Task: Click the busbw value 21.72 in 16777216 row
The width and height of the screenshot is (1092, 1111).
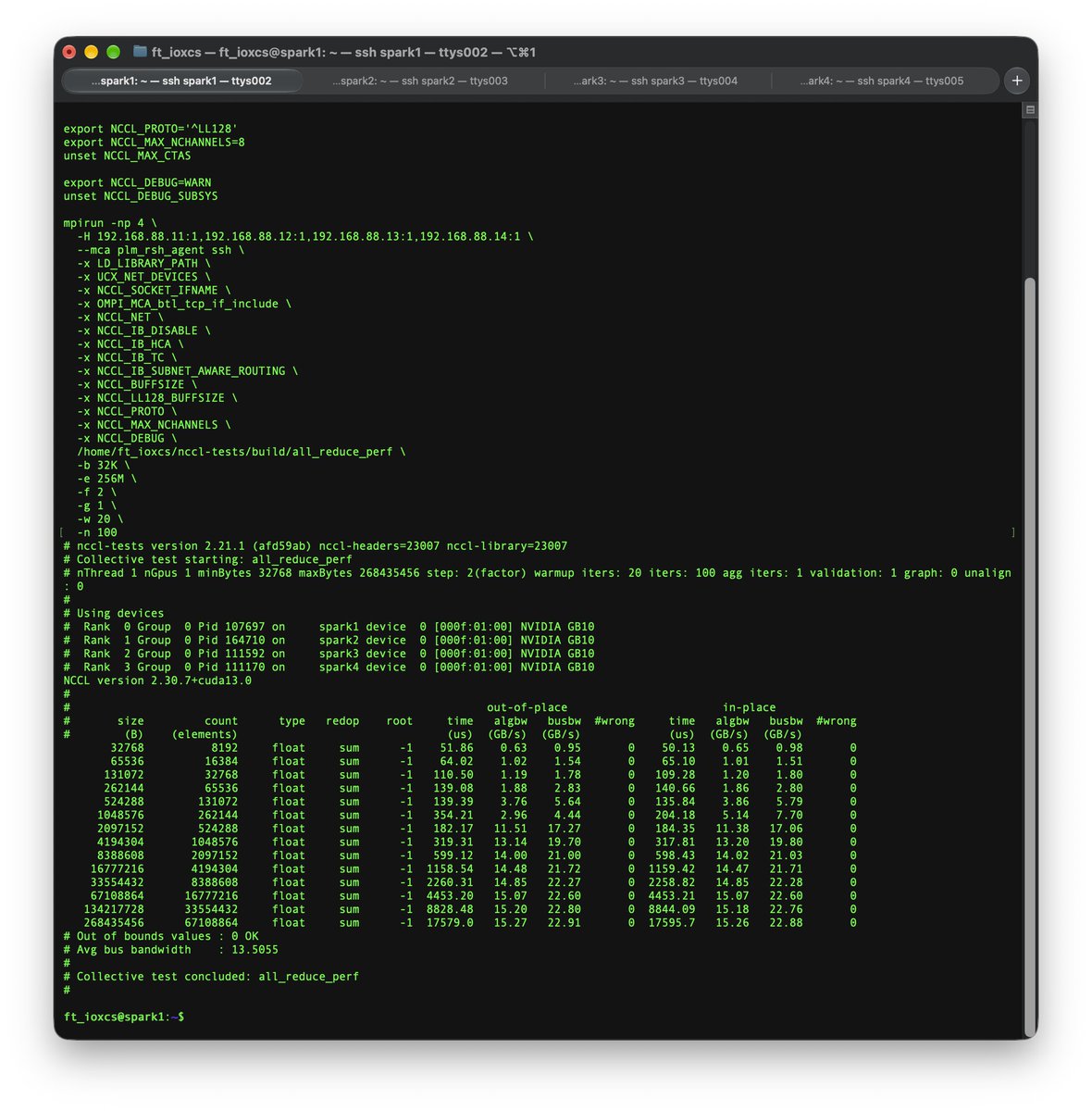Action: point(565,869)
